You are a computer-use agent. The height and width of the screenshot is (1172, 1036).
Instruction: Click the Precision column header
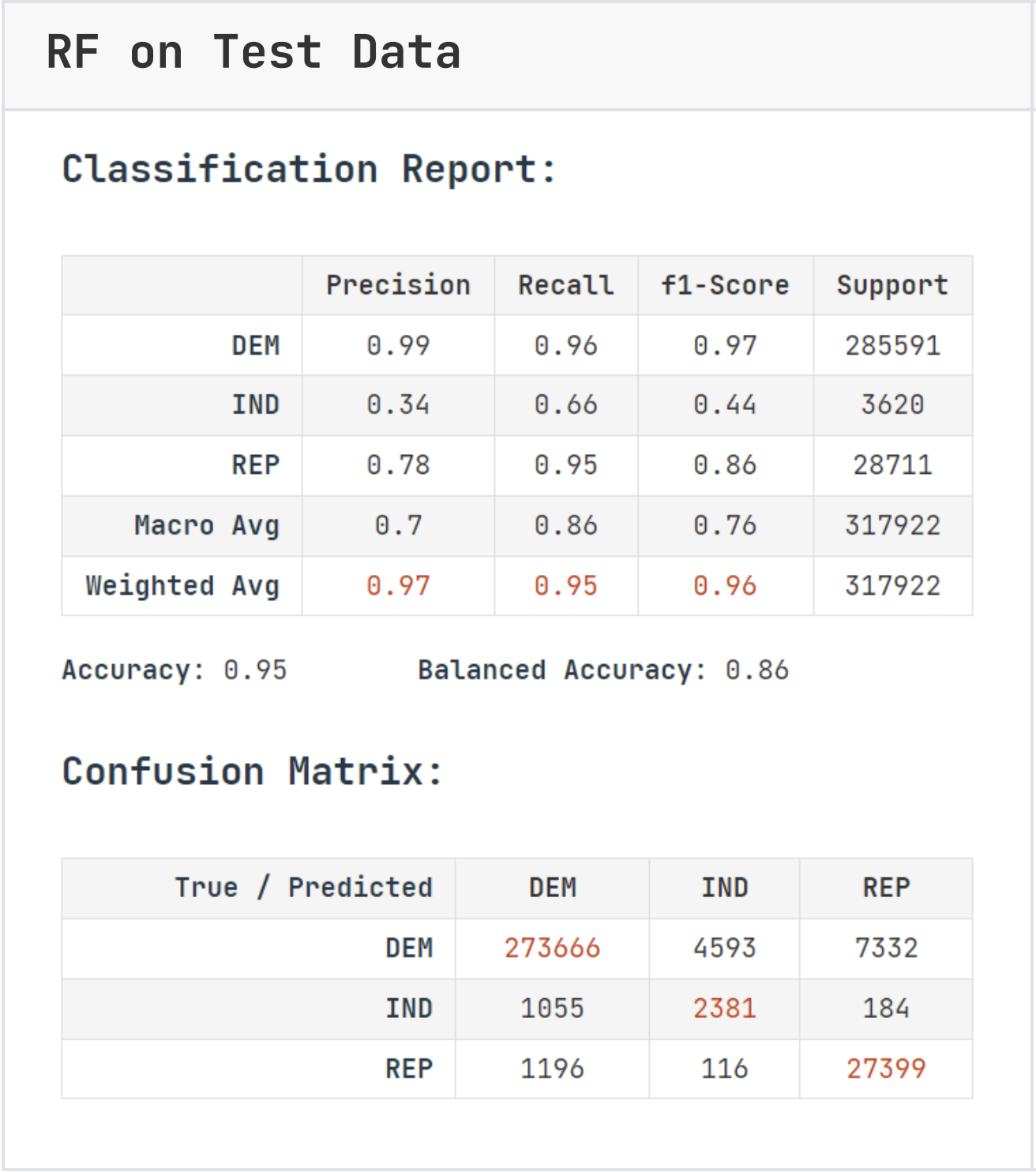(398, 285)
